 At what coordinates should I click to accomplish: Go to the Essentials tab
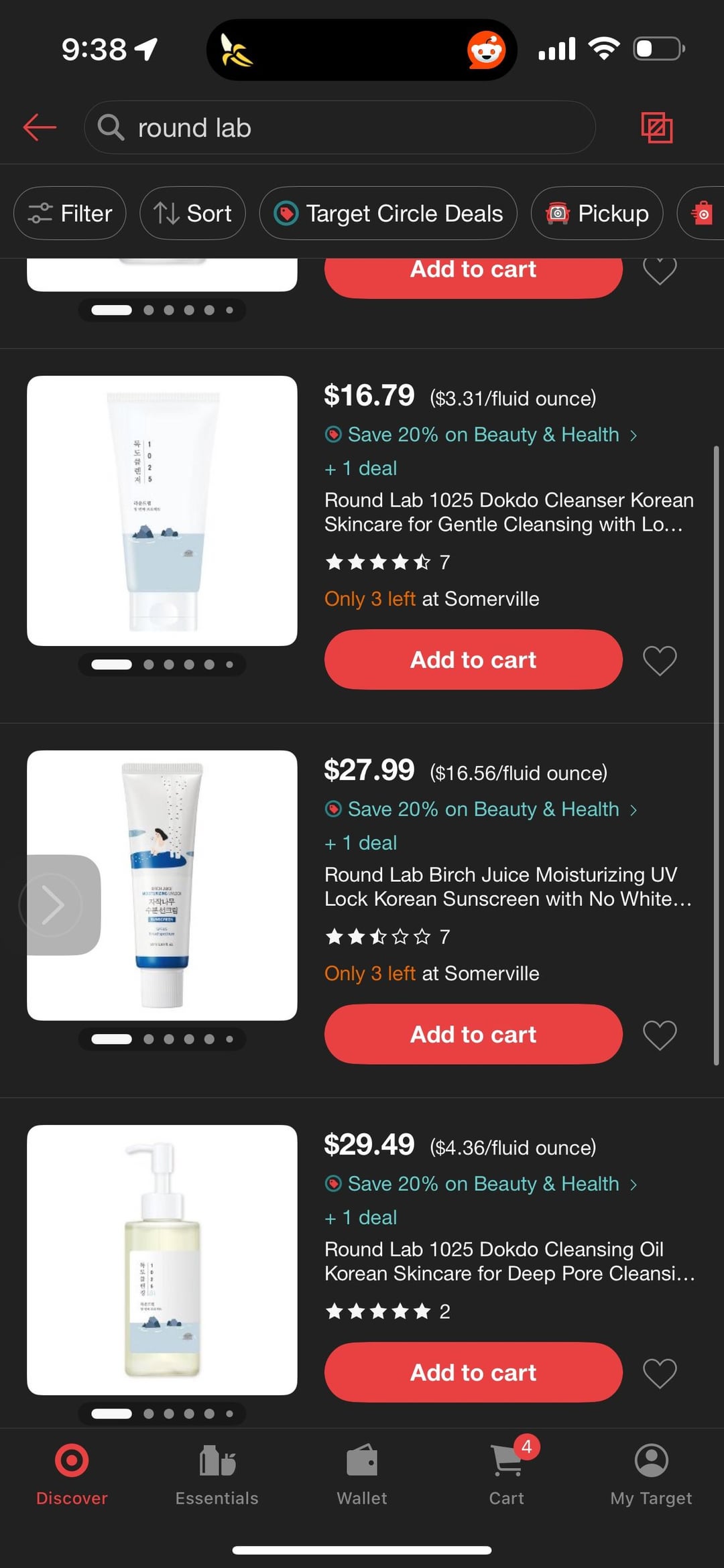pos(217,1472)
